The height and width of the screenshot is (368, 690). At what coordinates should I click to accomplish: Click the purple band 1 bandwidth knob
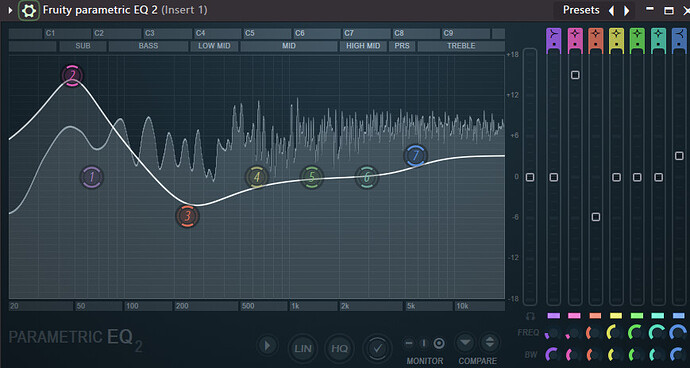553,354
